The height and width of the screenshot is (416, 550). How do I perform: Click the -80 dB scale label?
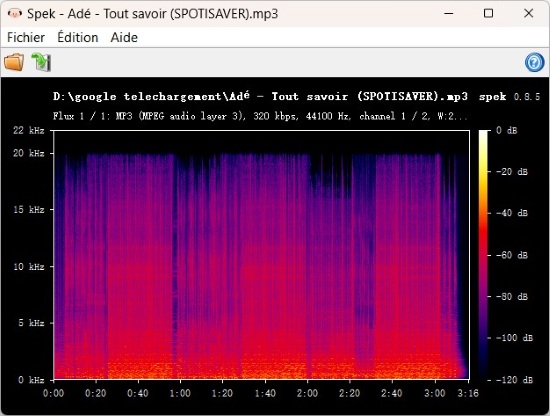pos(512,297)
